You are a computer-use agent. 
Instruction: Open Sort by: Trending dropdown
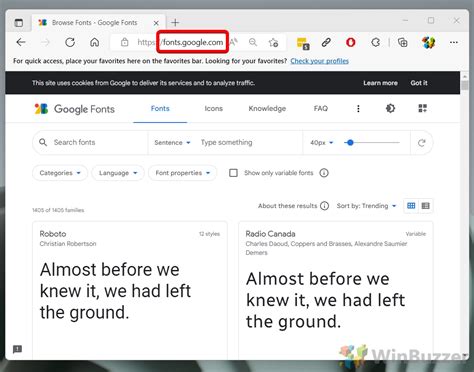click(x=366, y=206)
